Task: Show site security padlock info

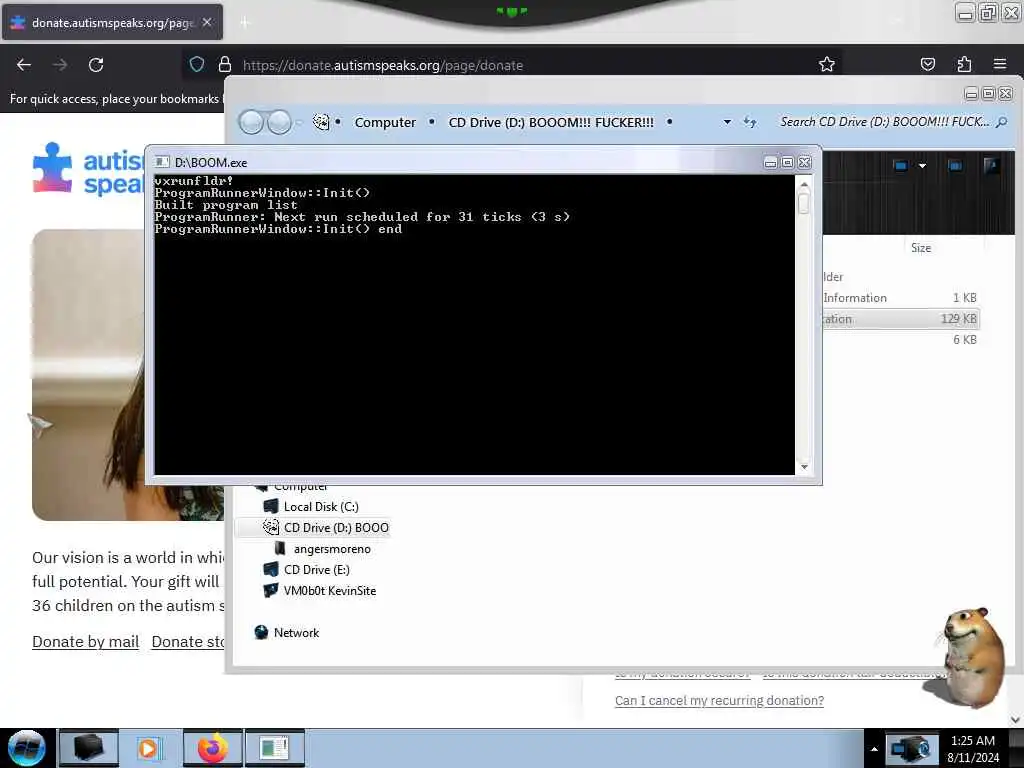Action: (x=225, y=65)
